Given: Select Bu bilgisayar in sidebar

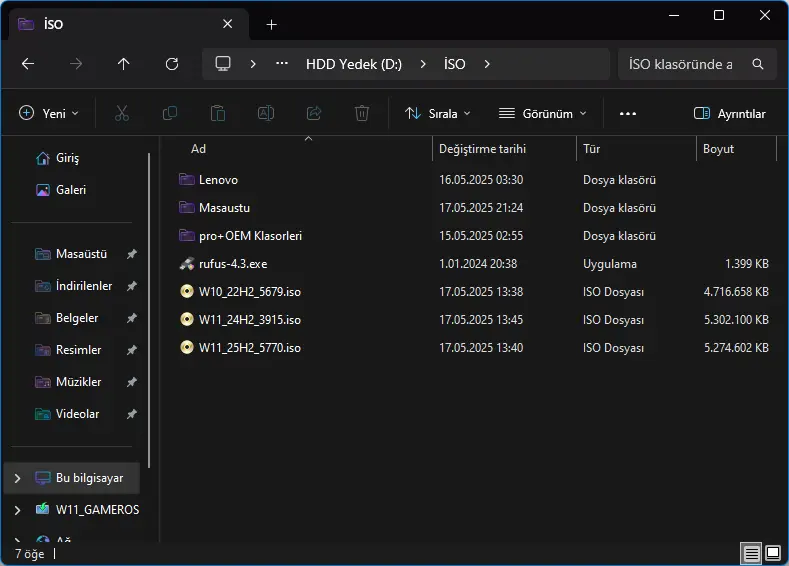Looking at the screenshot, I should pyautogui.click(x=72, y=478).
